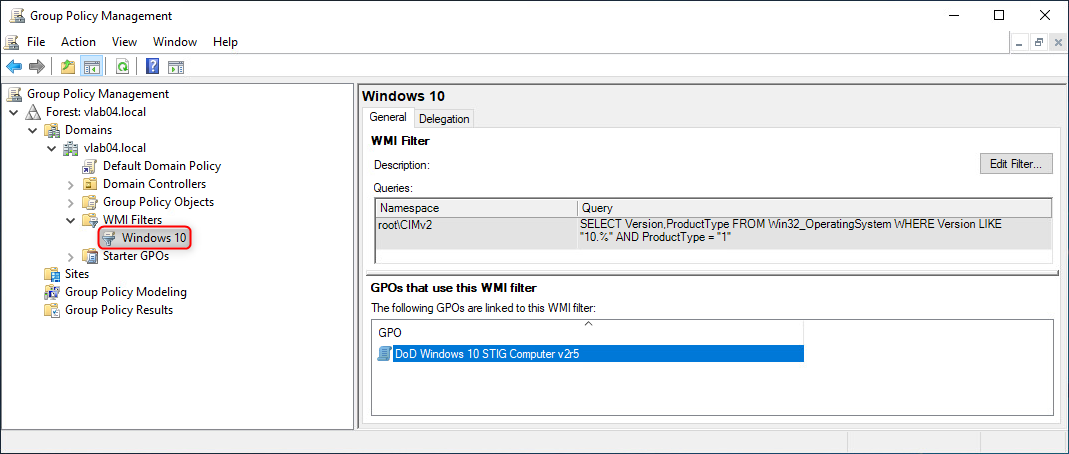Switch to the Delegation tab
Screen dimensions: 1069x454
tap(444, 119)
